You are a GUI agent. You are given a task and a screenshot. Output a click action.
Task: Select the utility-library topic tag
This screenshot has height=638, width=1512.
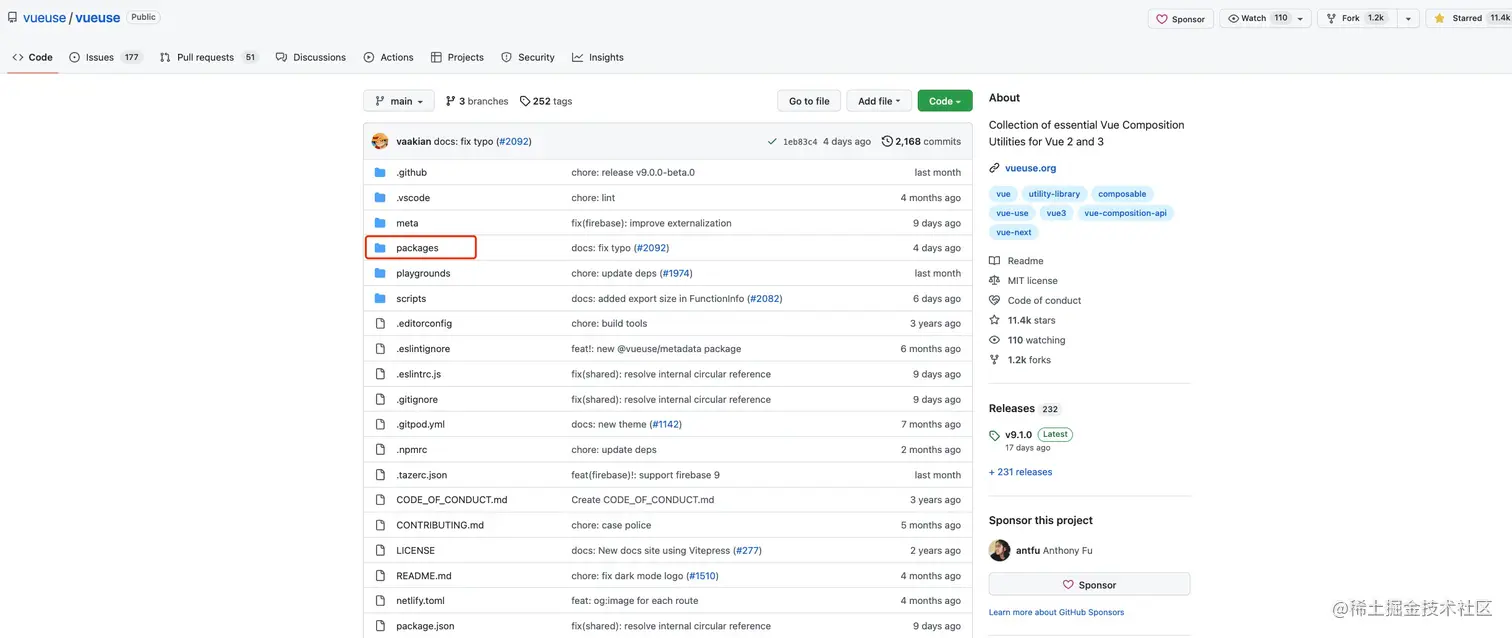pos(1054,194)
